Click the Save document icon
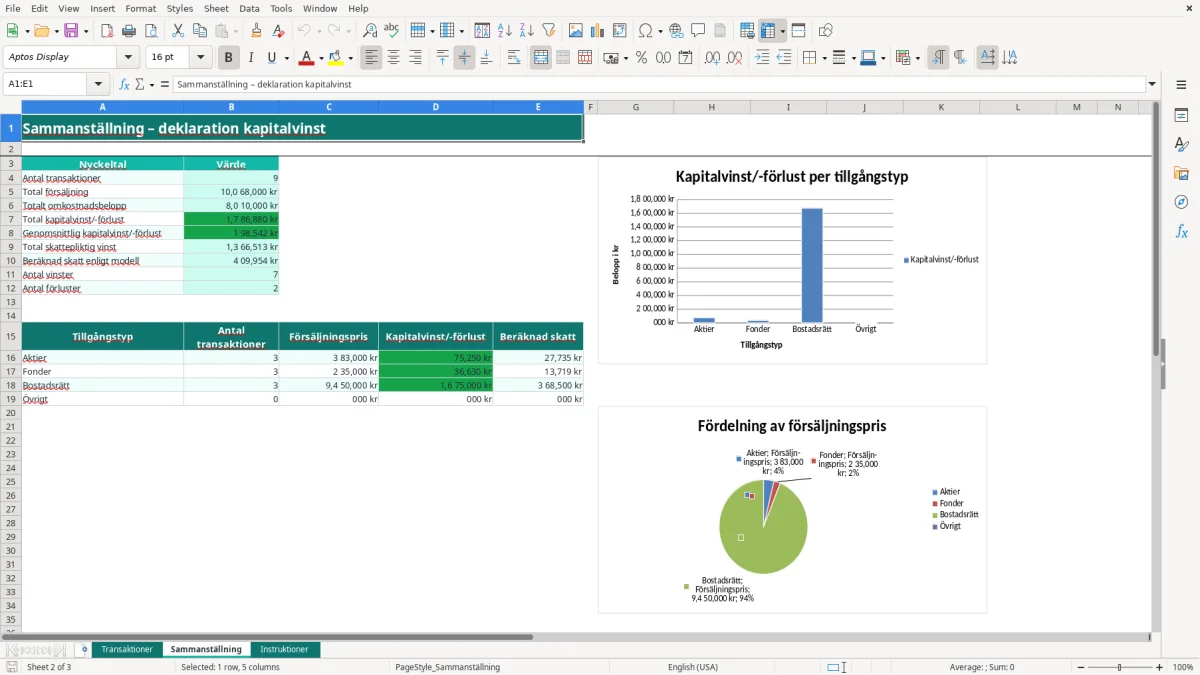Viewport: 1200px width, 675px height. pos(71,31)
